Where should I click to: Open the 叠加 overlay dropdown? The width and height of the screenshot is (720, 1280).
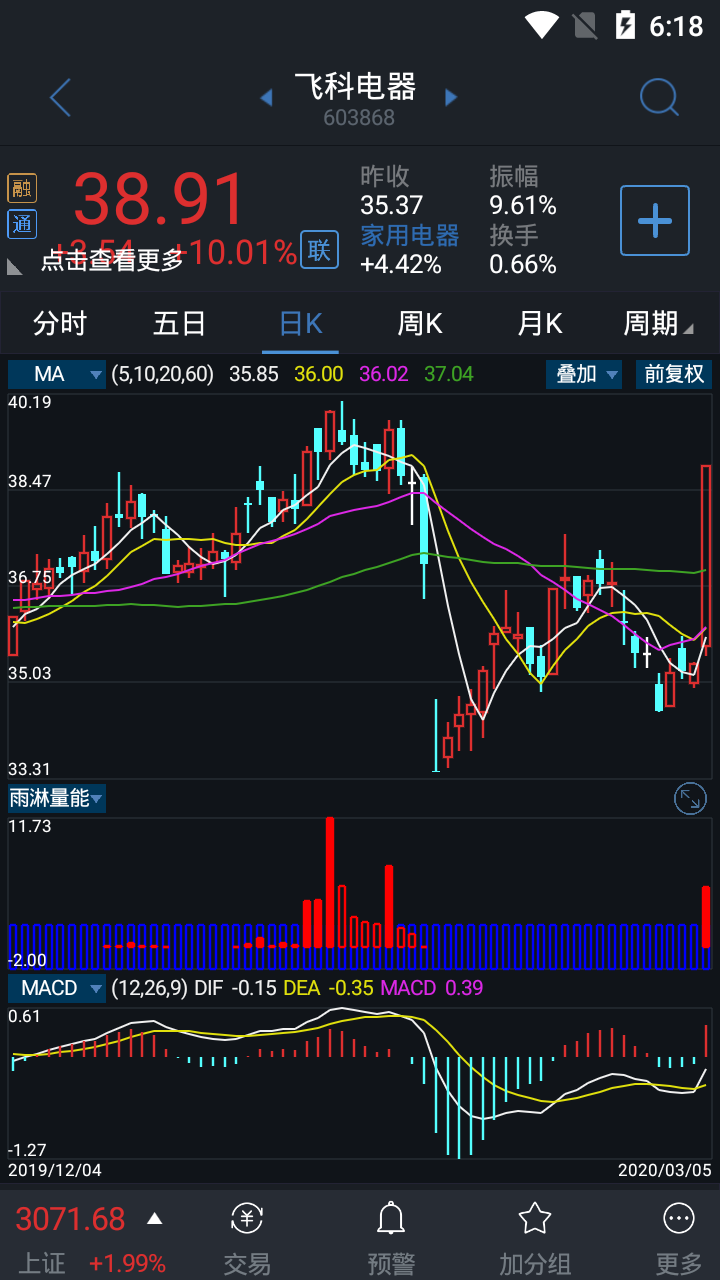point(584,374)
